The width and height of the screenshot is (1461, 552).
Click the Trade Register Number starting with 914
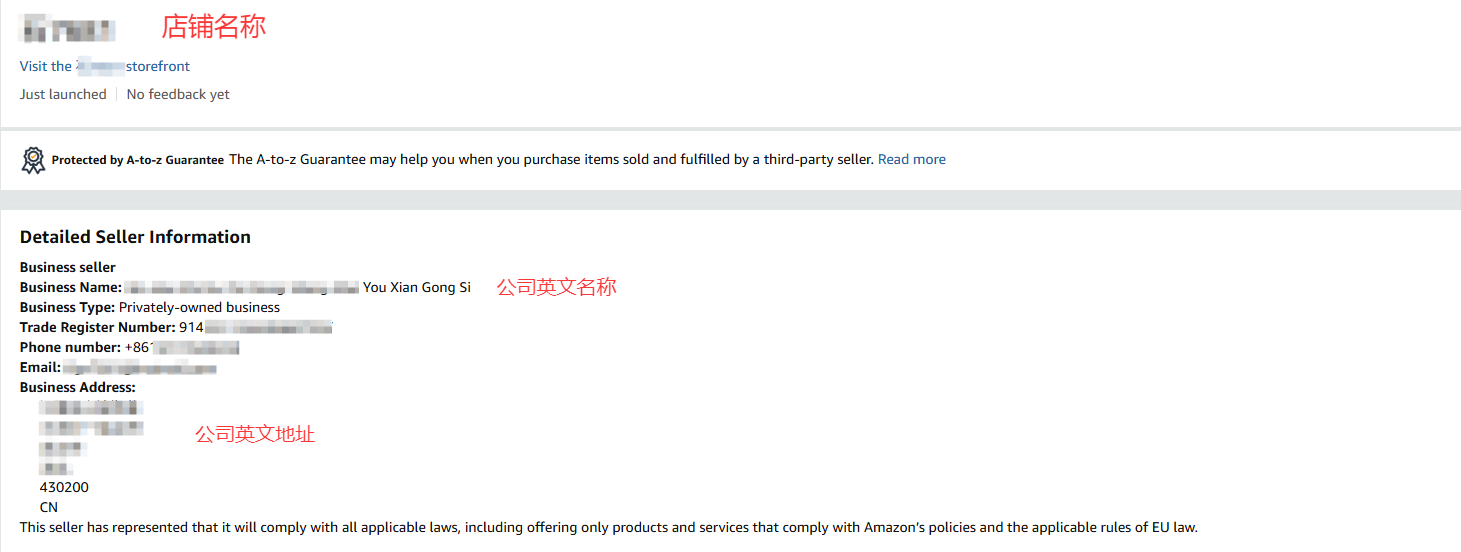coord(255,327)
